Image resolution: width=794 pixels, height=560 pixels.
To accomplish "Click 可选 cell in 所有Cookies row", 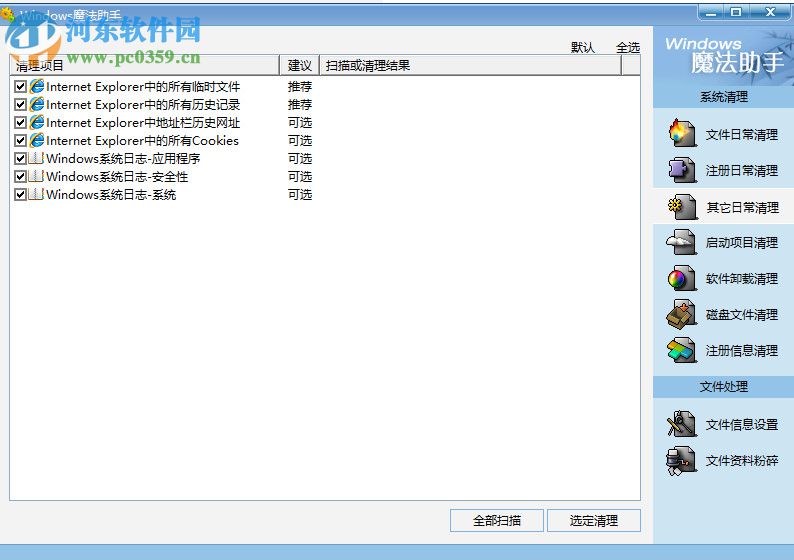I will point(300,141).
